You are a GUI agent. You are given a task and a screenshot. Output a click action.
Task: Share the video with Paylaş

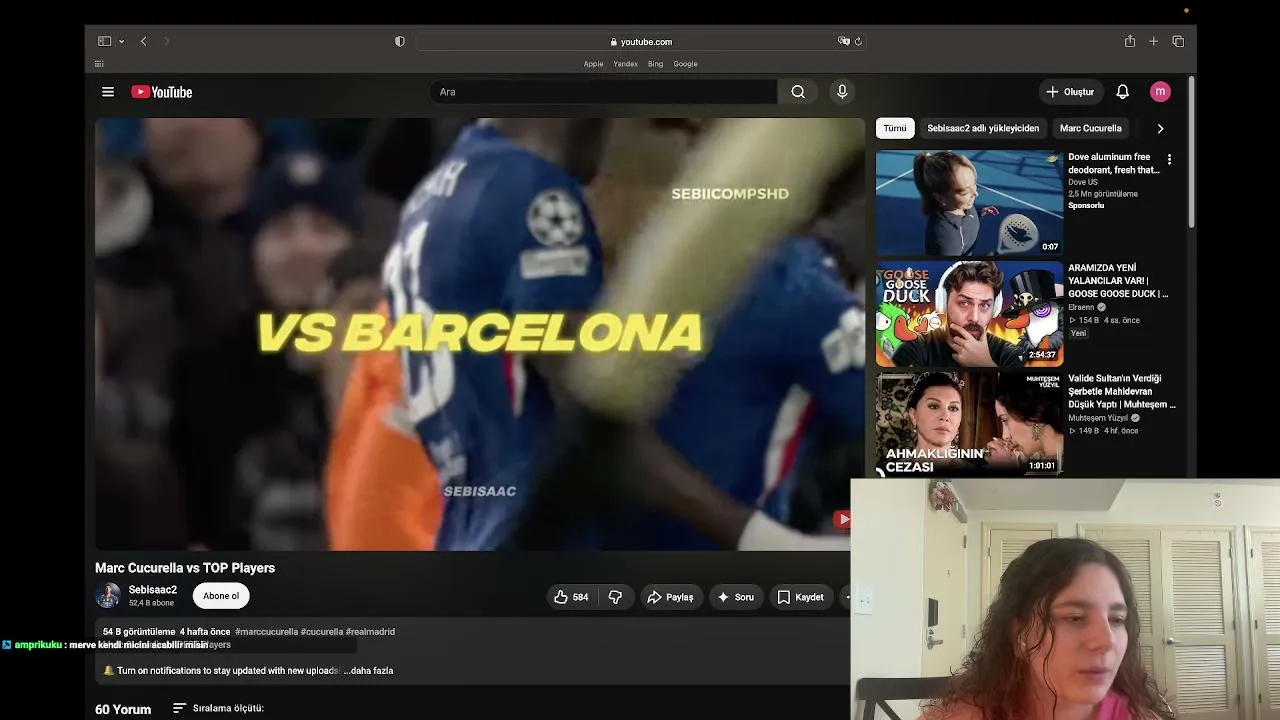pos(670,597)
